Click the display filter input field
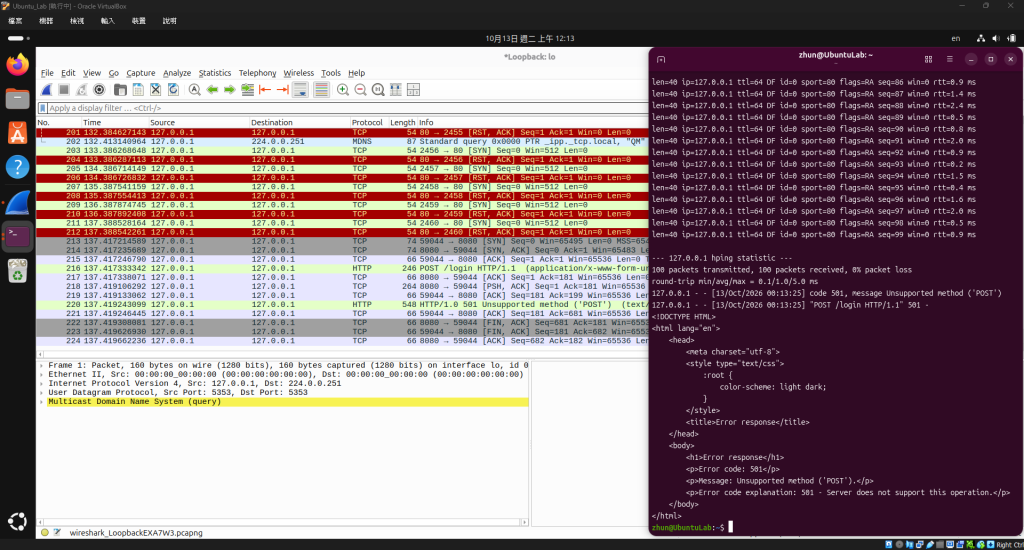The width and height of the screenshot is (1024, 550). (347, 108)
